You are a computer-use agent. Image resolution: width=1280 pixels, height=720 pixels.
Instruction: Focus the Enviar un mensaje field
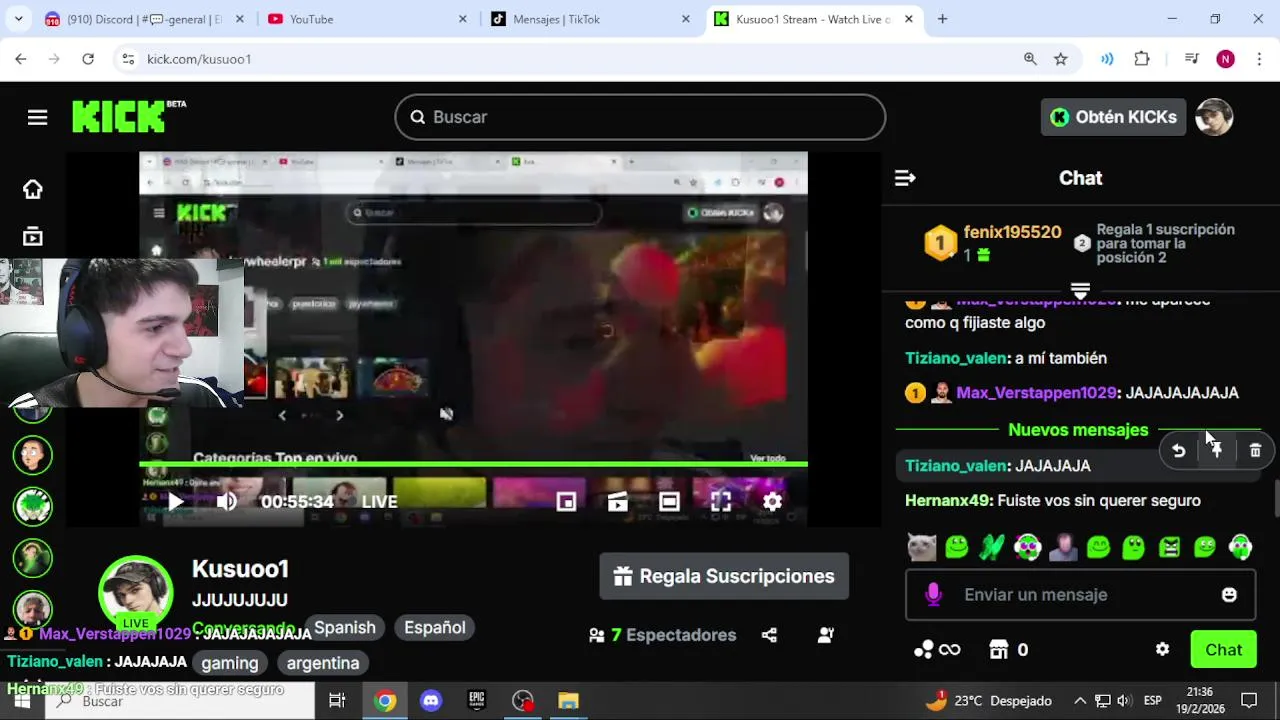tap(1080, 595)
